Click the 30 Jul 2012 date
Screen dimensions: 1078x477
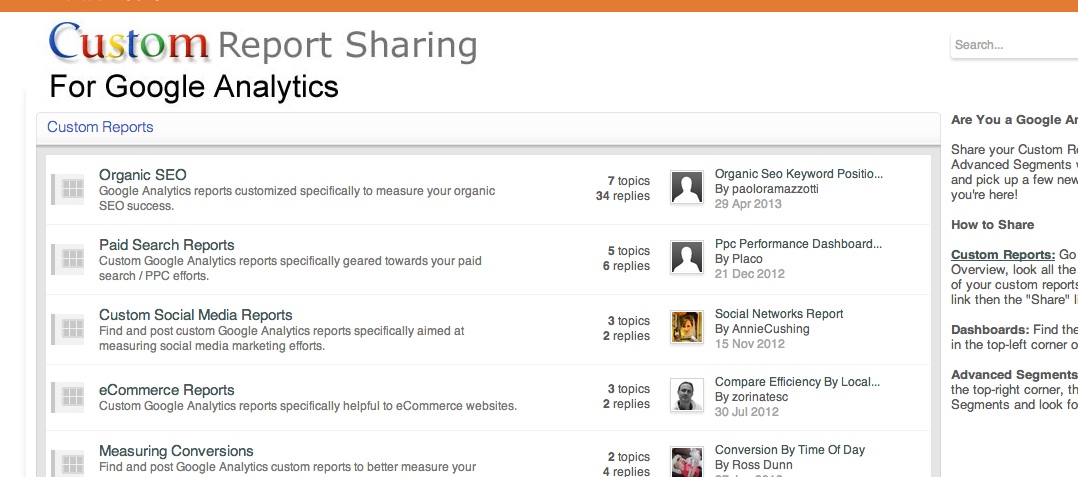click(x=747, y=412)
